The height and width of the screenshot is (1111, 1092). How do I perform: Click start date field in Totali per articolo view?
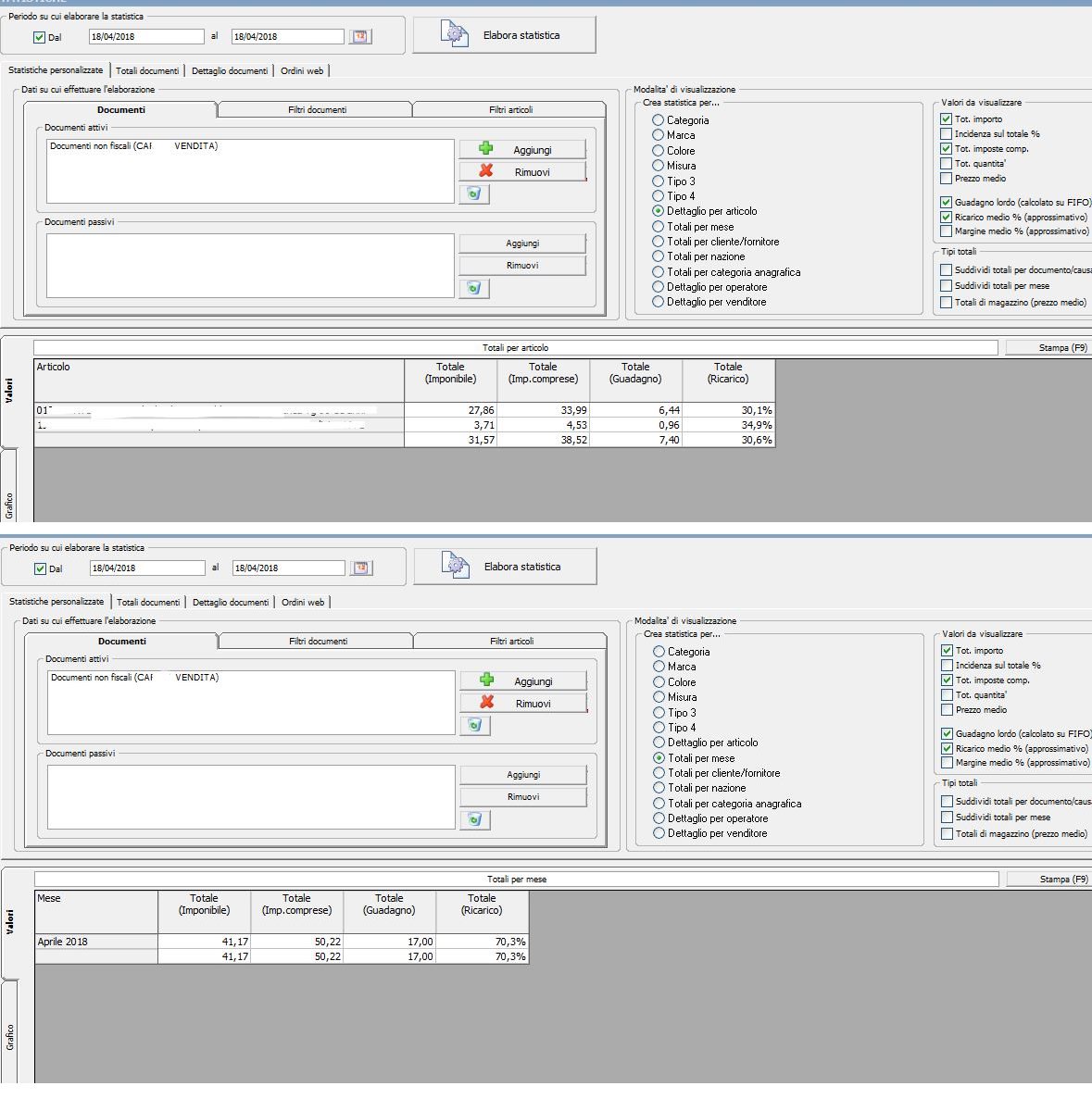pyautogui.click(x=146, y=37)
